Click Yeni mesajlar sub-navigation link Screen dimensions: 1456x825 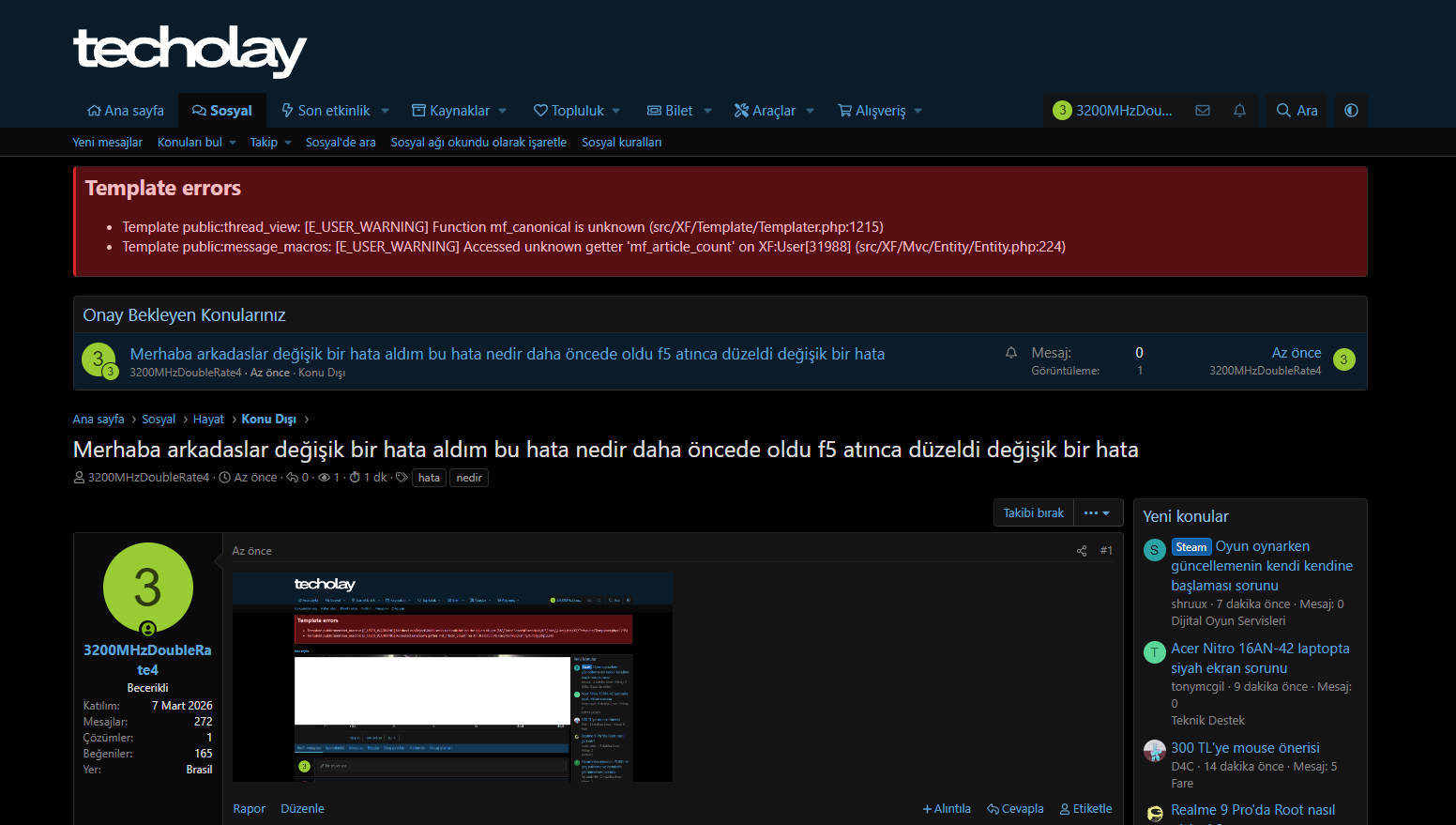[x=108, y=142]
